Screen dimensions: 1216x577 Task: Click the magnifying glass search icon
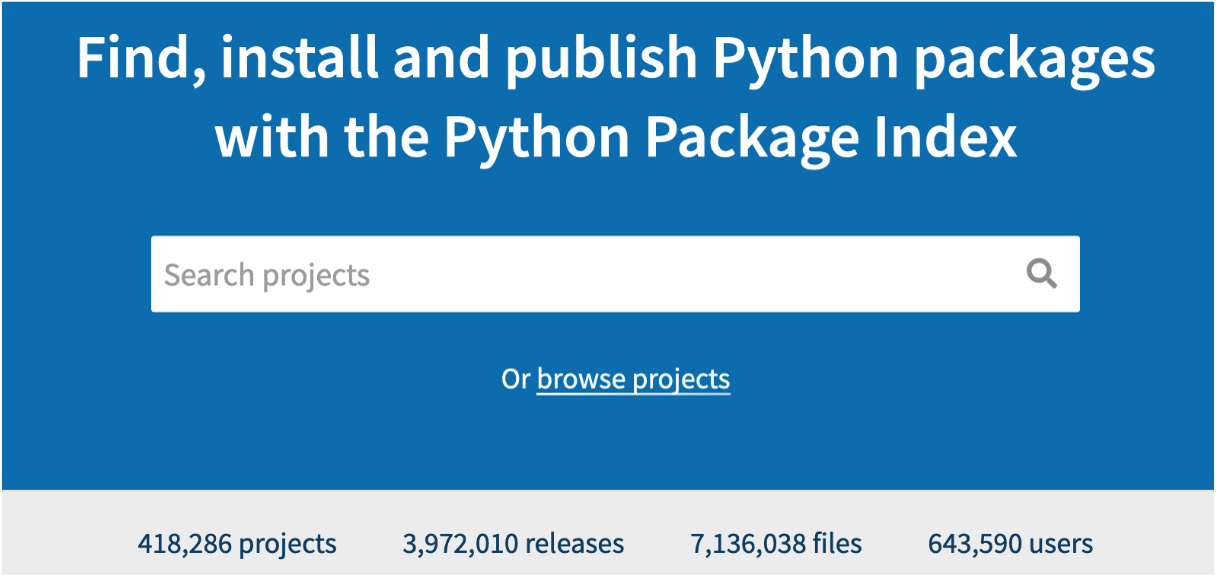(1042, 274)
